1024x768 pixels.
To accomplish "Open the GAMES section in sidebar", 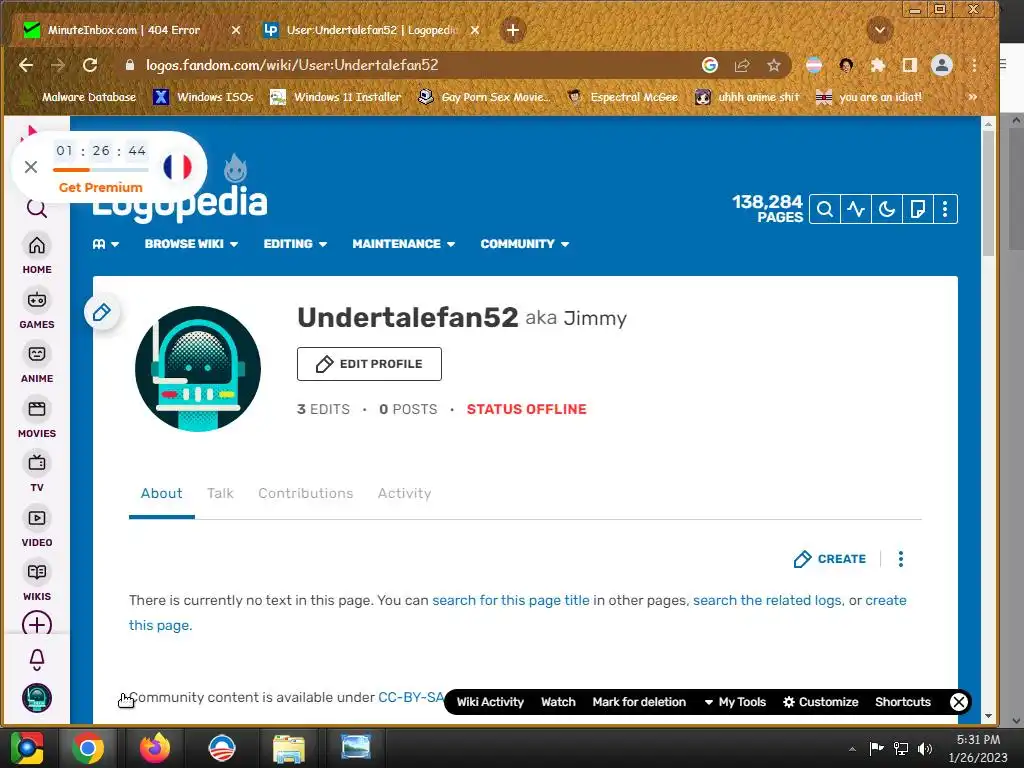I will [x=37, y=309].
